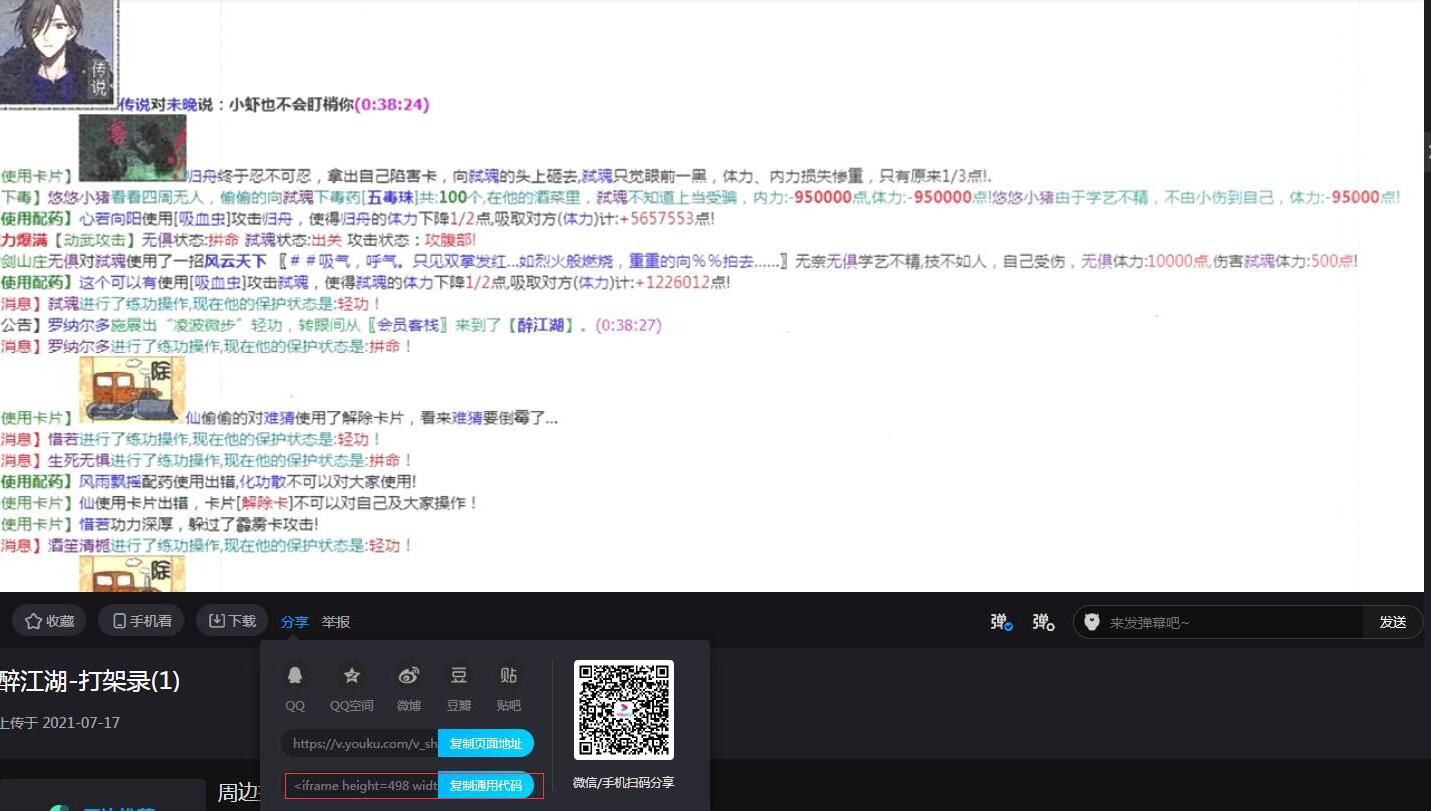Image resolution: width=1431 pixels, height=811 pixels.
Task: Toggle danmaku display on/off icon
Action: click(1002, 622)
